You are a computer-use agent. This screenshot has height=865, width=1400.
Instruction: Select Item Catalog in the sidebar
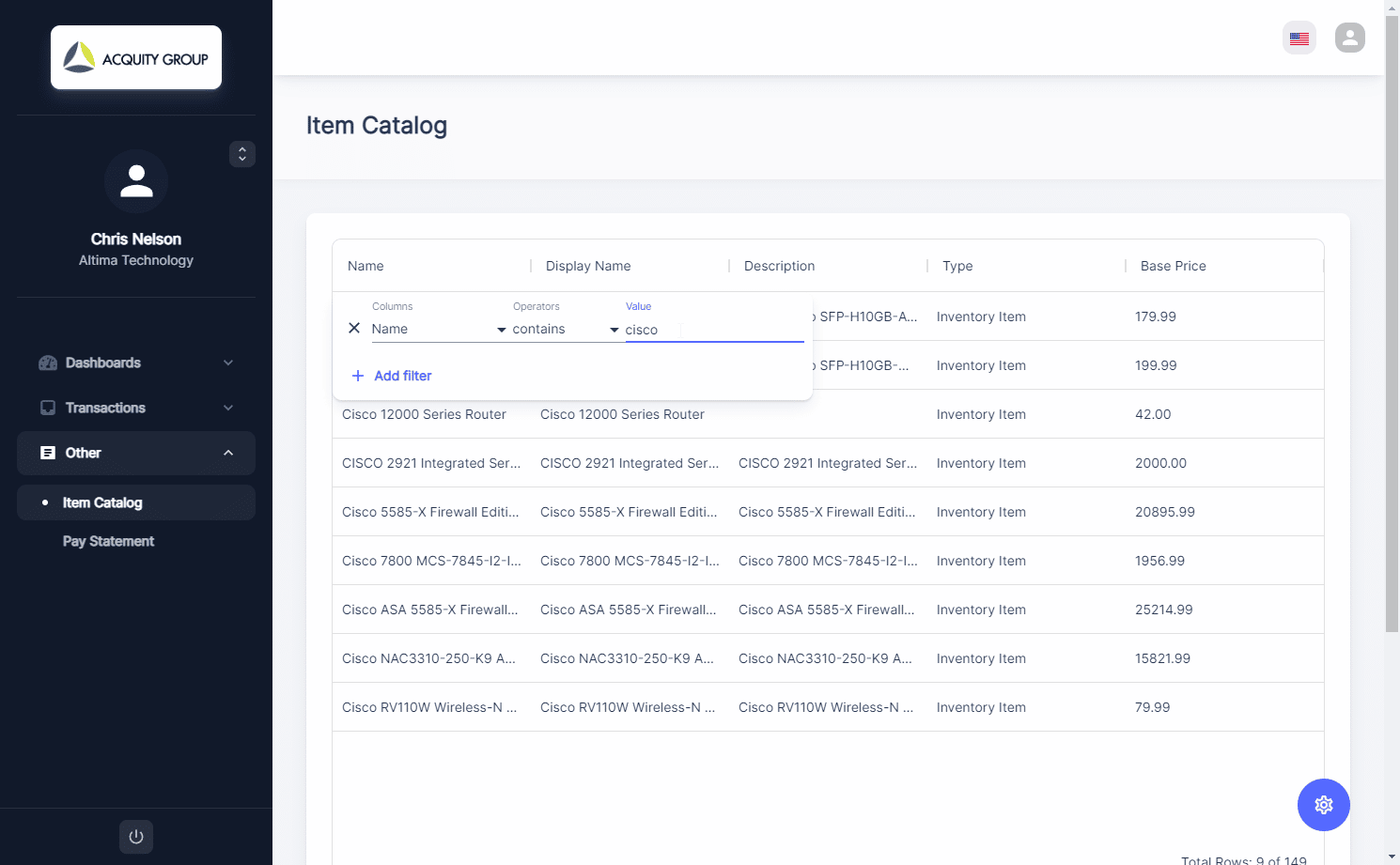[x=102, y=503]
